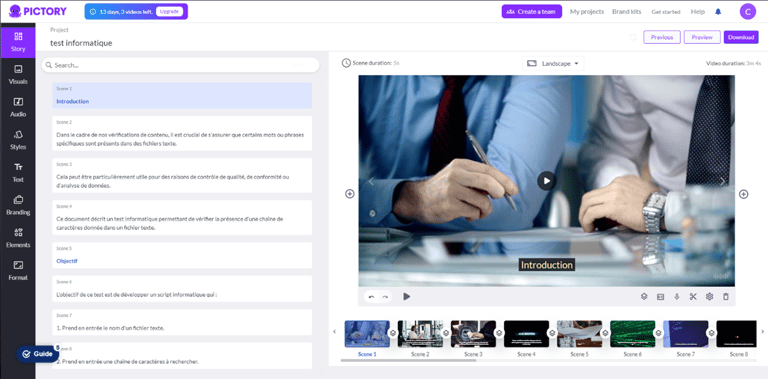
Task: Open scene settings gear icon
Action: (709, 296)
